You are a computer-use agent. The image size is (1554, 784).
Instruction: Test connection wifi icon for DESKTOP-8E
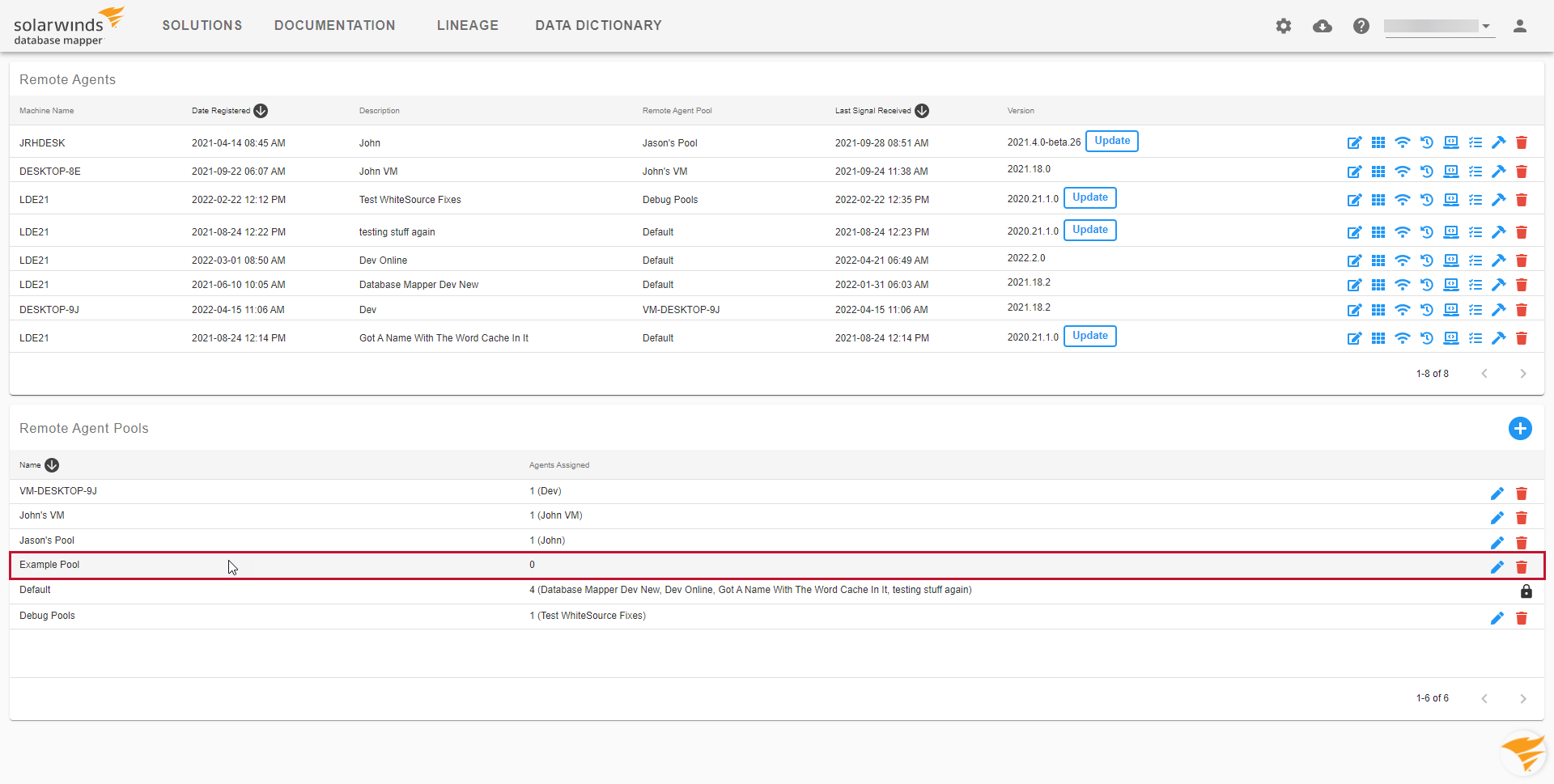(1403, 172)
